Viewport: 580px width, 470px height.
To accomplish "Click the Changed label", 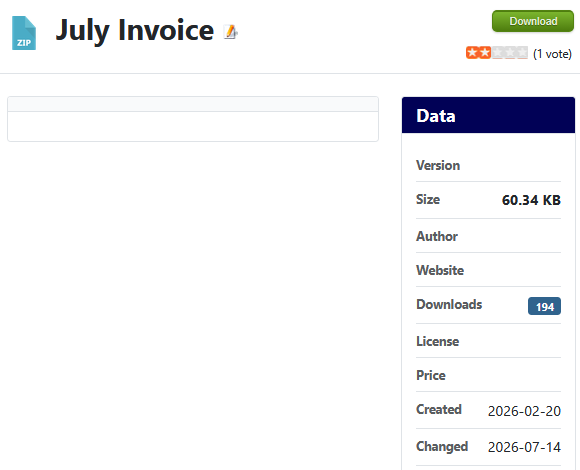I will [x=442, y=446].
